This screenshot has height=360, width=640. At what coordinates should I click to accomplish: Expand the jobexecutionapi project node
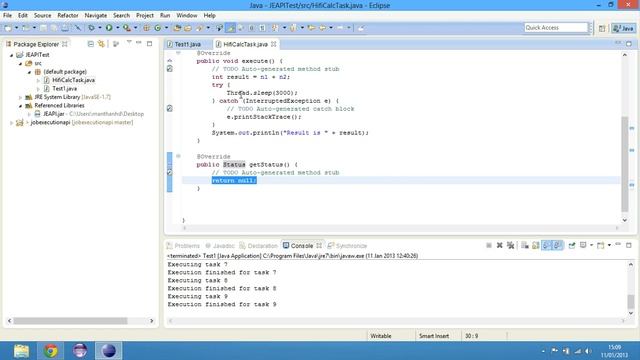pos(11,122)
